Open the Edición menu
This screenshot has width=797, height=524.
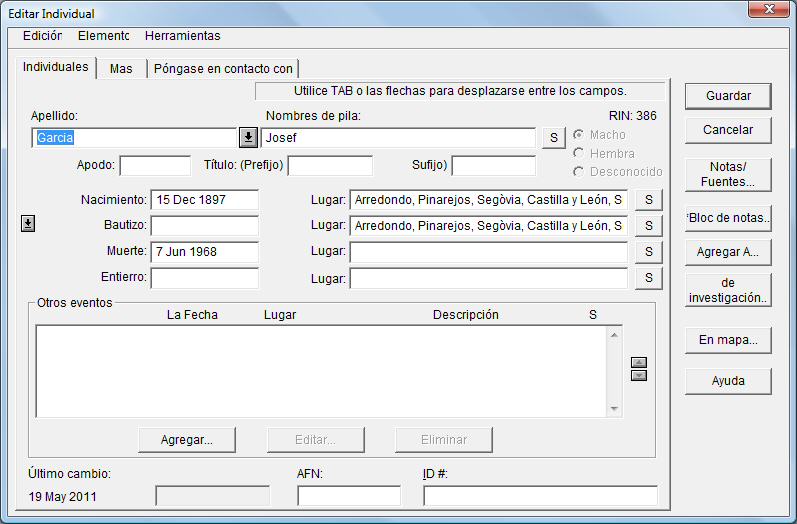(42, 36)
